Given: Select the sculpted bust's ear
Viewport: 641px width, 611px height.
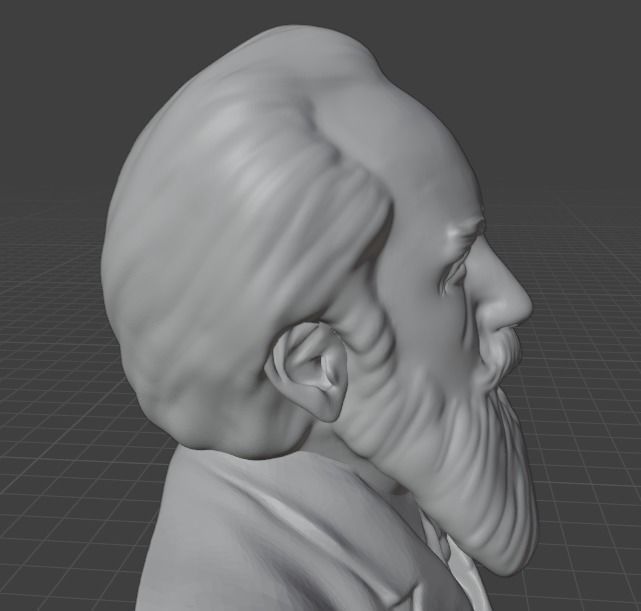Looking at the screenshot, I should point(307,371).
